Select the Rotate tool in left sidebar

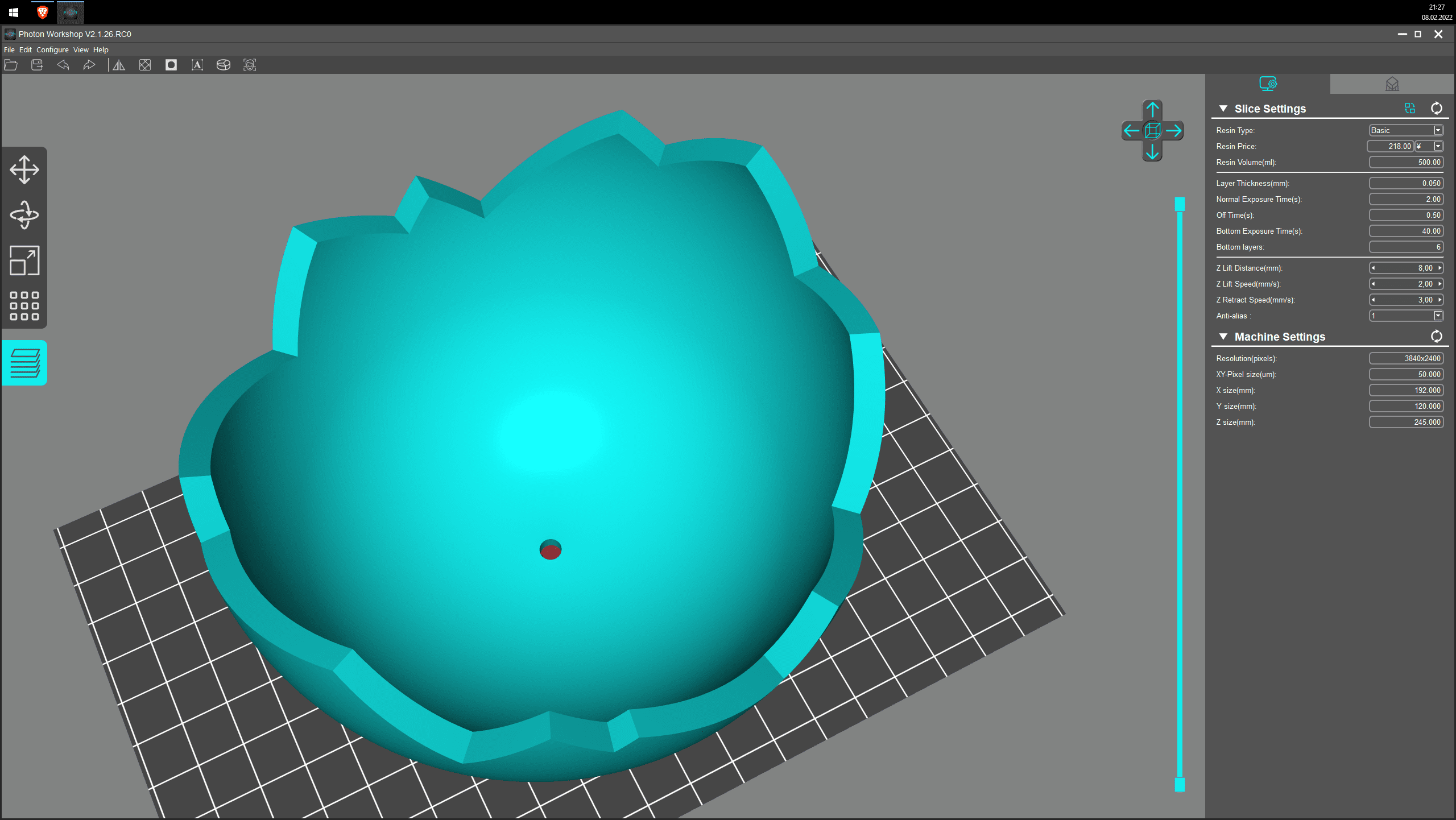pyautogui.click(x=24, y=215)
